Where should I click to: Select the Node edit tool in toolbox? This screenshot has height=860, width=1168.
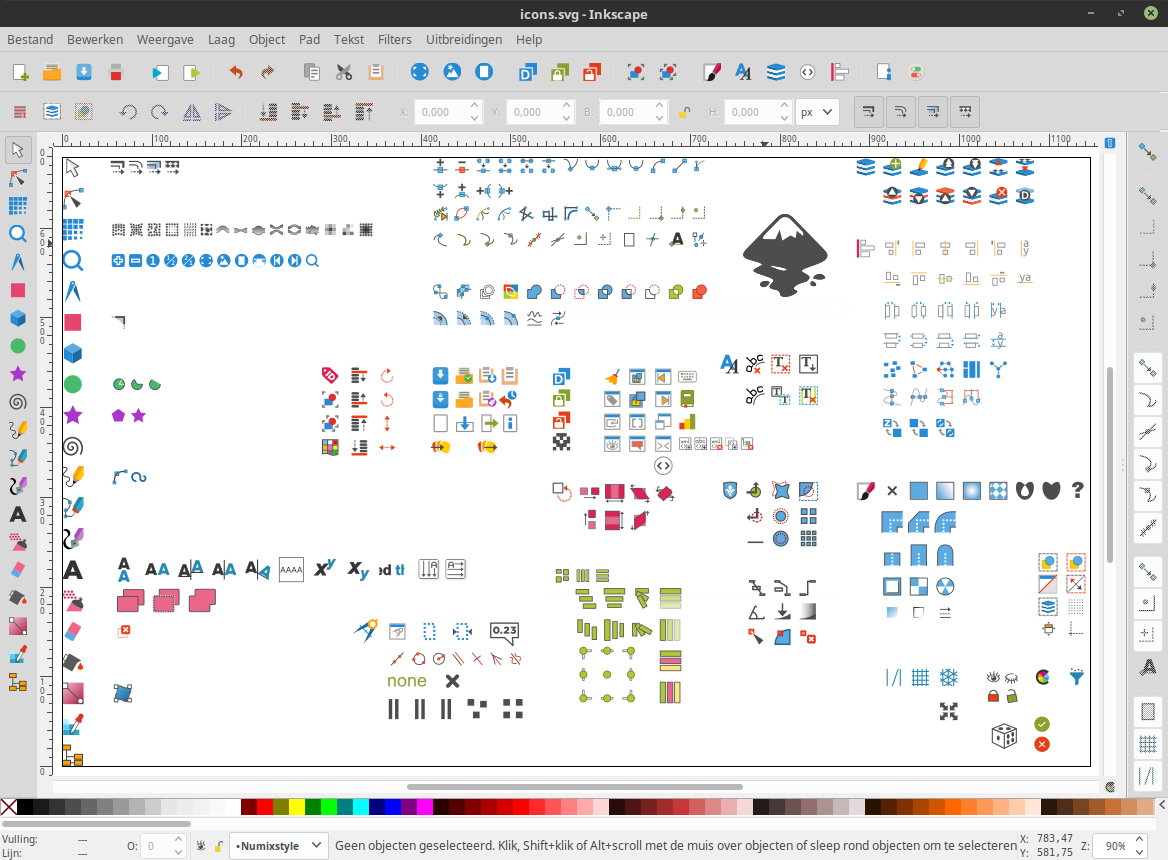click(x=18, y=178)
